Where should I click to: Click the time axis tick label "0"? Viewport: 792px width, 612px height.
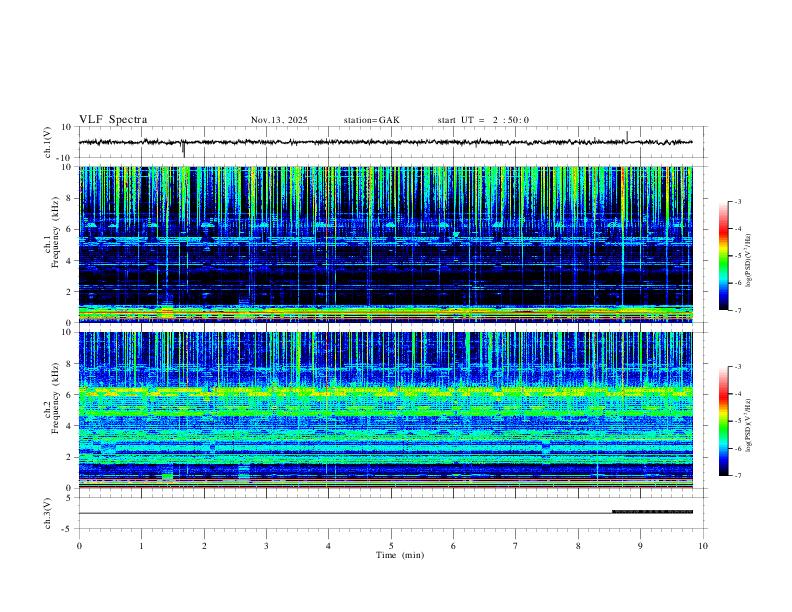pyautogui.click(x=79, y=546)
